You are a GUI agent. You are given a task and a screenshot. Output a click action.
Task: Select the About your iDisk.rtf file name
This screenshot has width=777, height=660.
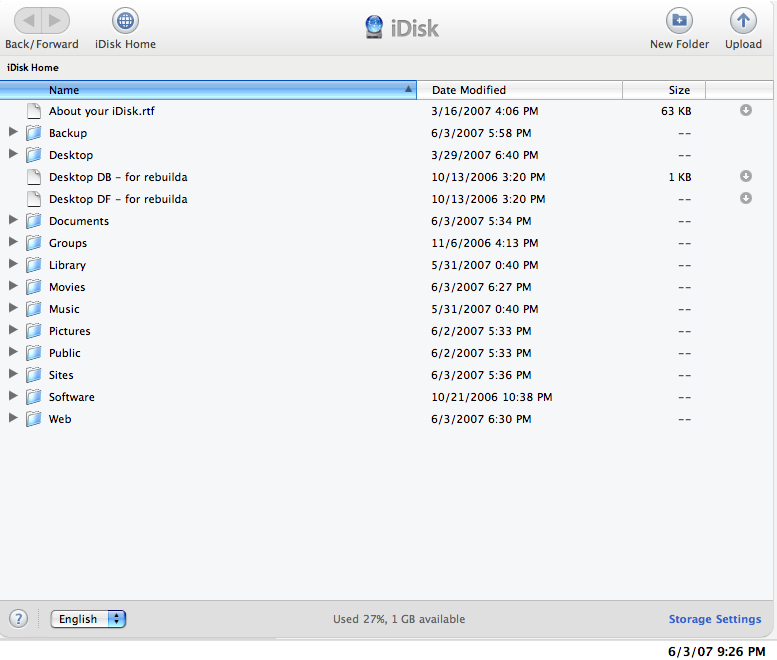point(102,111)
